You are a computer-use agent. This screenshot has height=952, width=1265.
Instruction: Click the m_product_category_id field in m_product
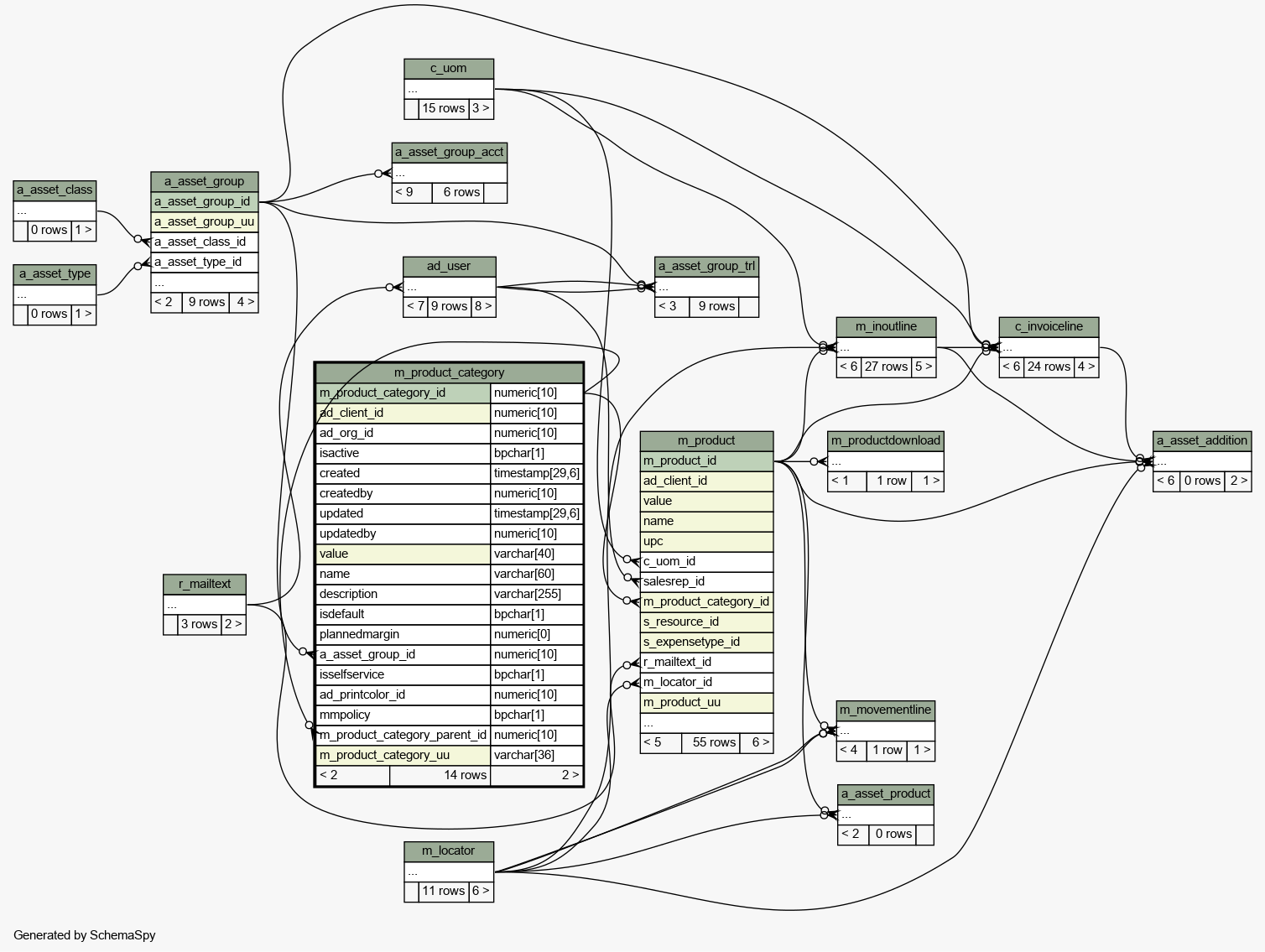pyautogui.click(x=705, y=602)
